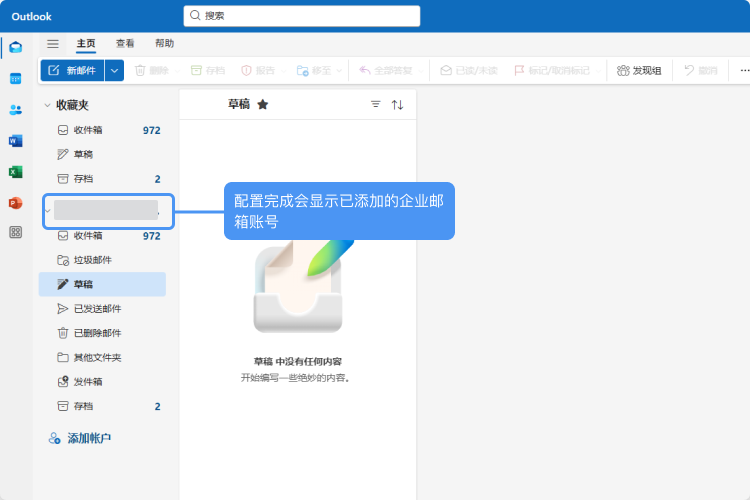Click 添加帐户 to add an account

tap(88, 438)
